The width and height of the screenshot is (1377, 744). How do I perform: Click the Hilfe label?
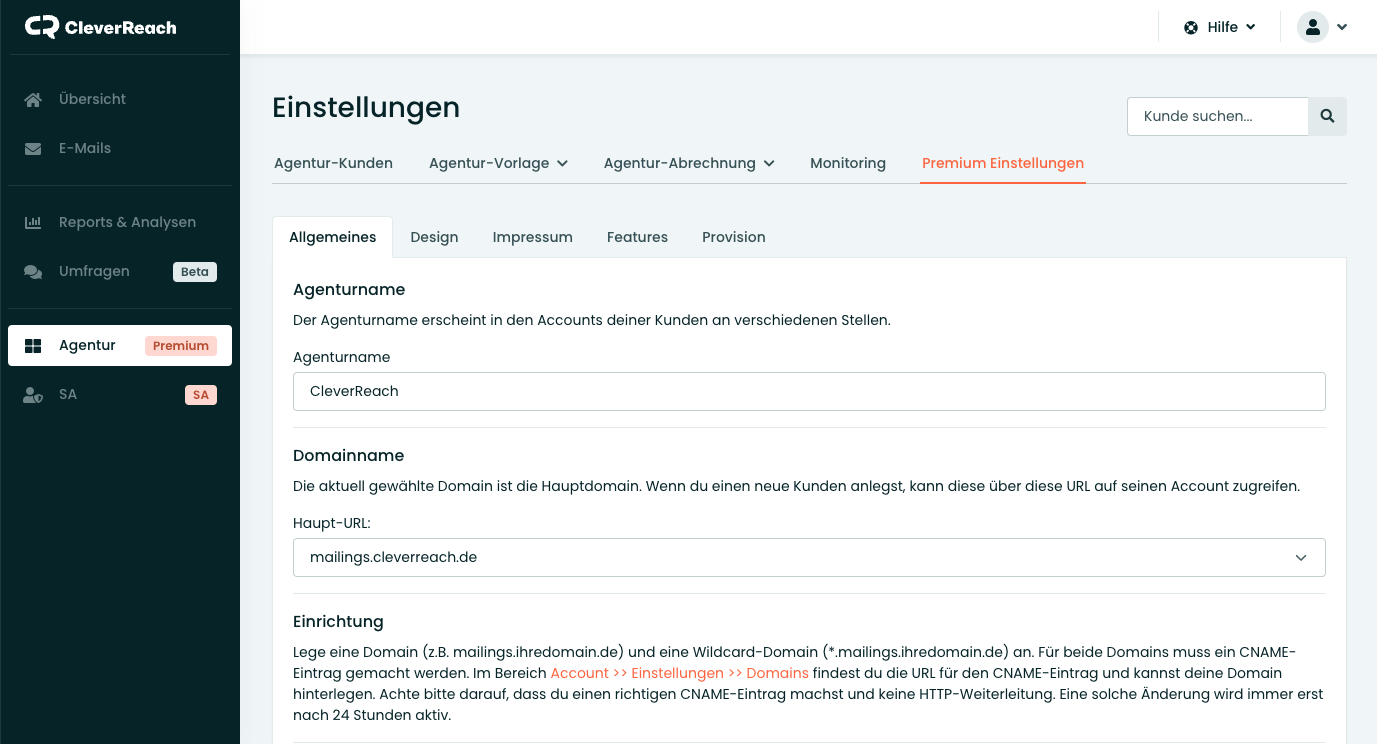1223,27
